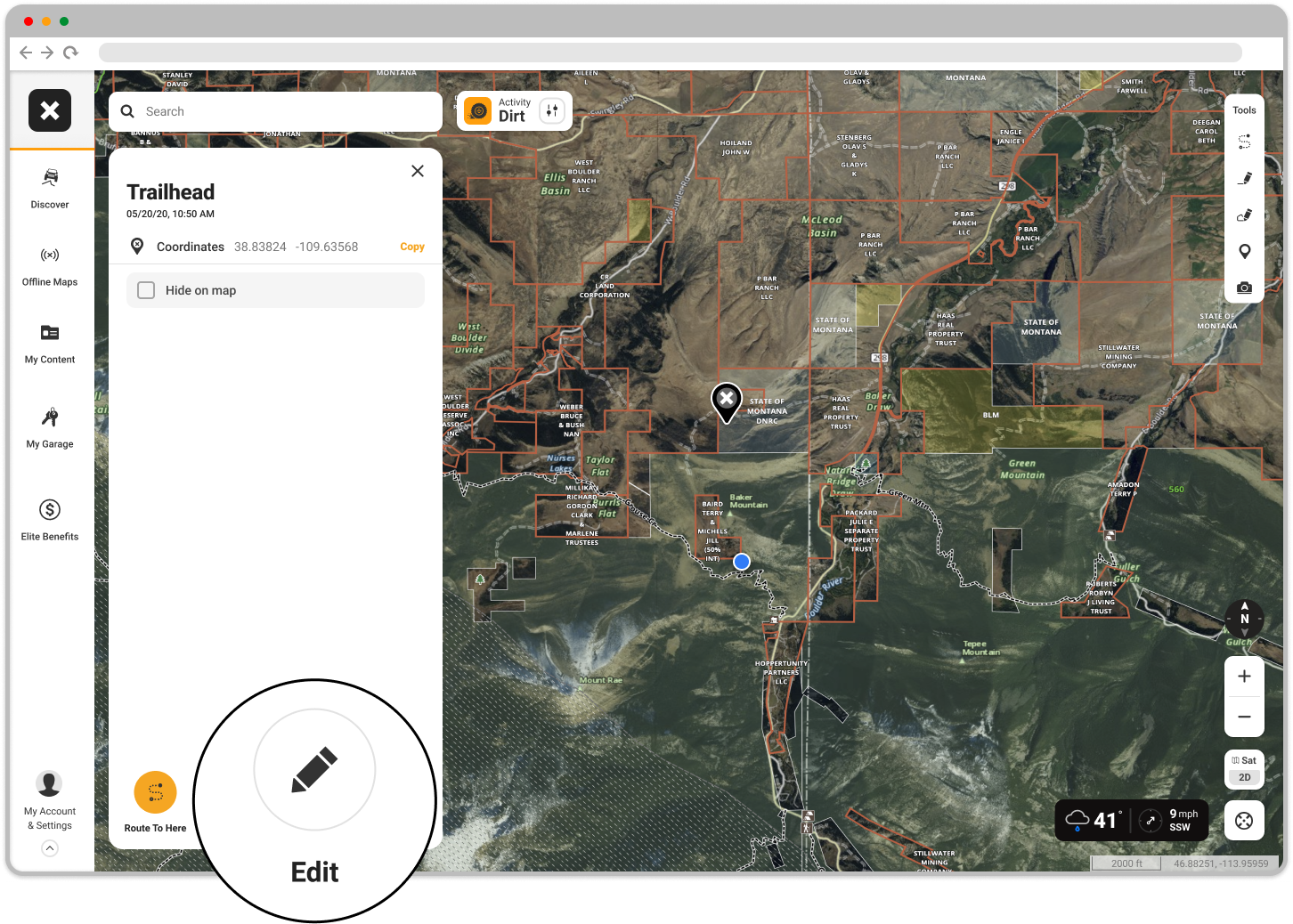
Task: Click the Baker Mountain map label
Action: coord(748,501)
